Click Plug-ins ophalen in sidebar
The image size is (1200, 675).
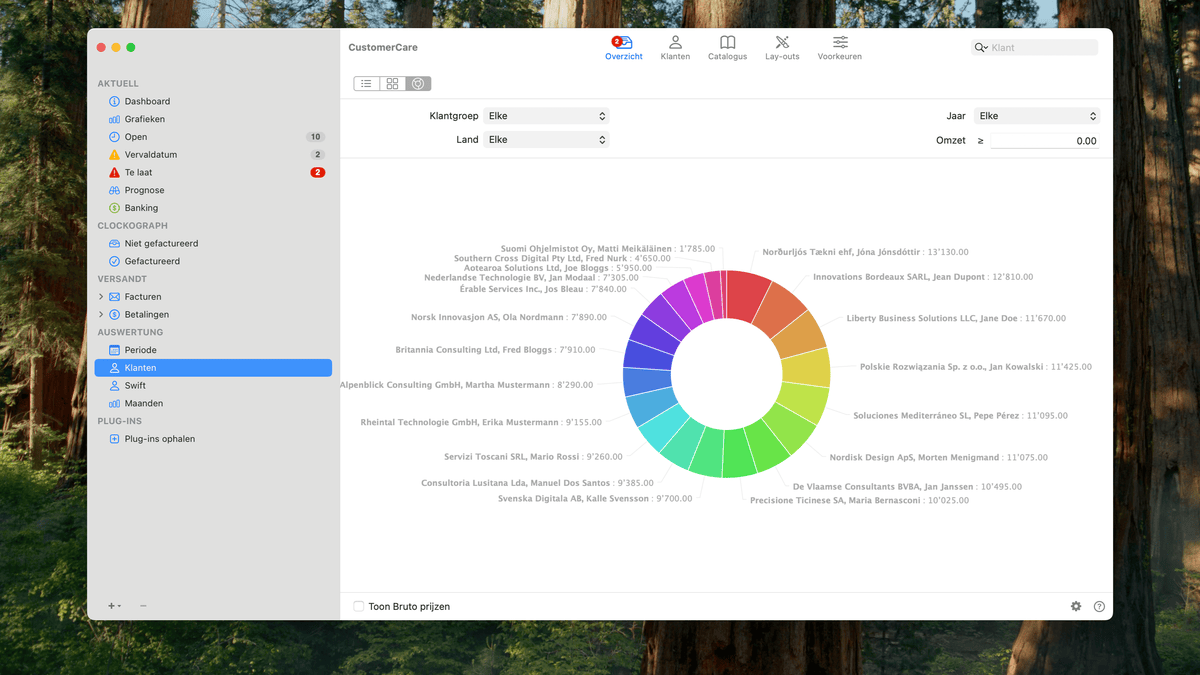click(159, 439)
